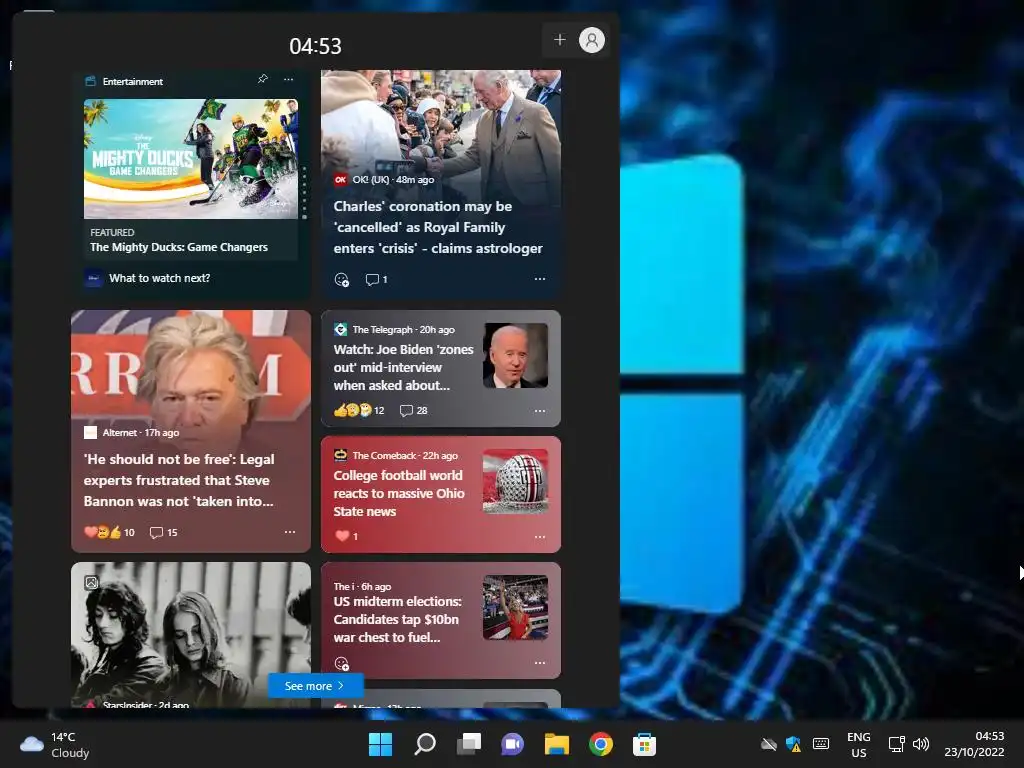Open more options on Alternet card

[290, 532]
